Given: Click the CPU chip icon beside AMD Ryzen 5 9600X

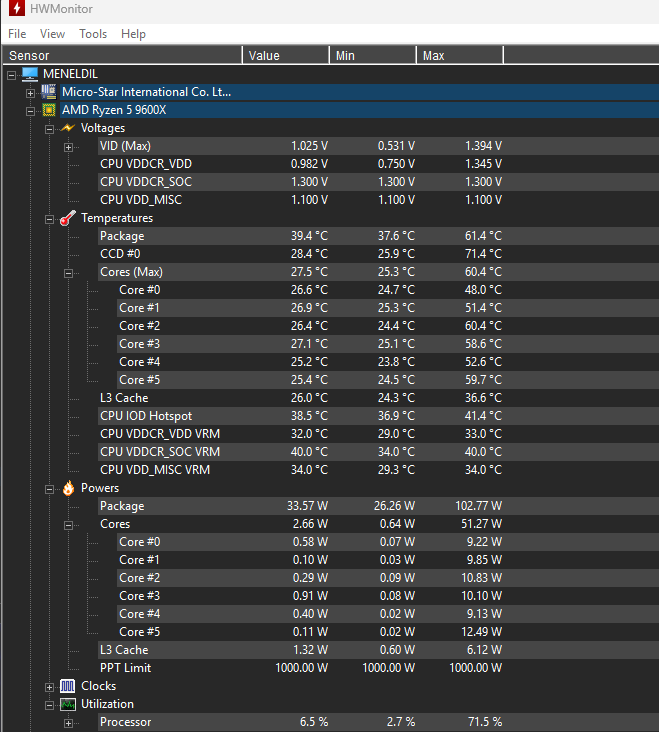Looking at the screenshot, I should 49,110.
